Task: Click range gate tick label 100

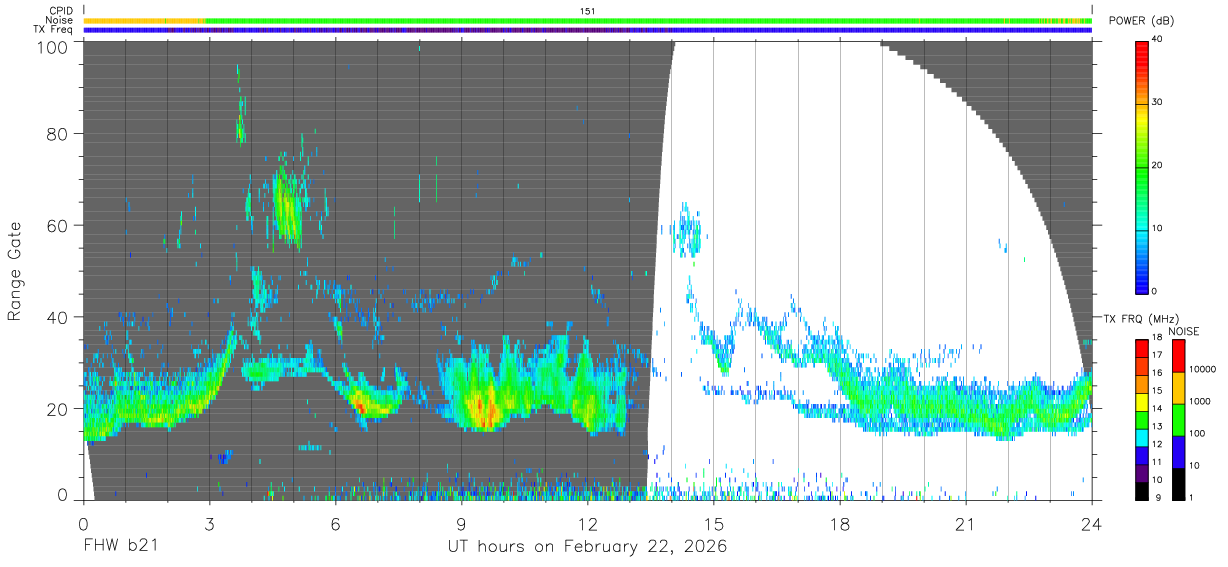Action: click(x=52, y=46)
